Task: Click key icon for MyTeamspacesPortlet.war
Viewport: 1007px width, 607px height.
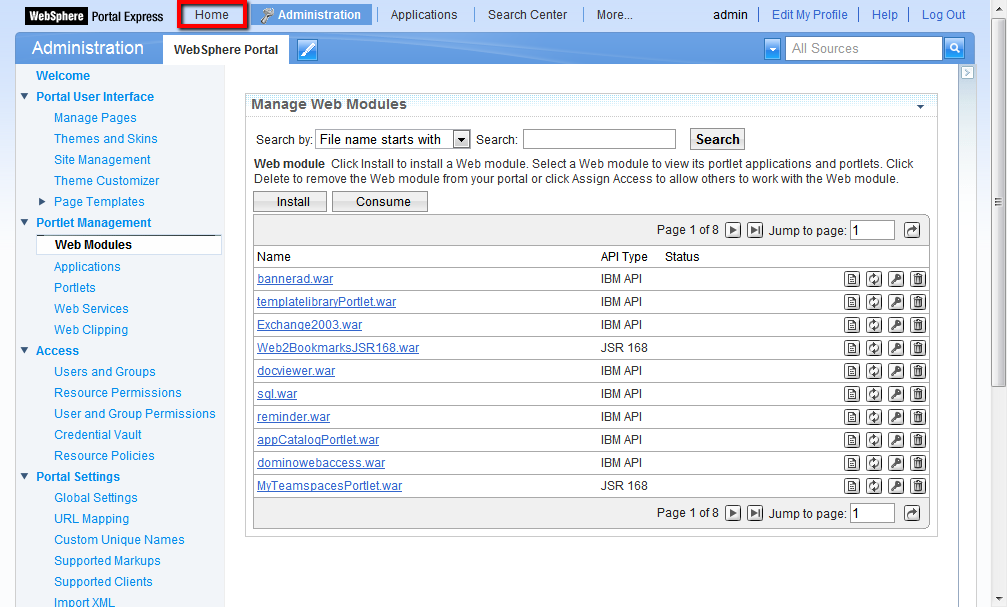Action: 896,486
